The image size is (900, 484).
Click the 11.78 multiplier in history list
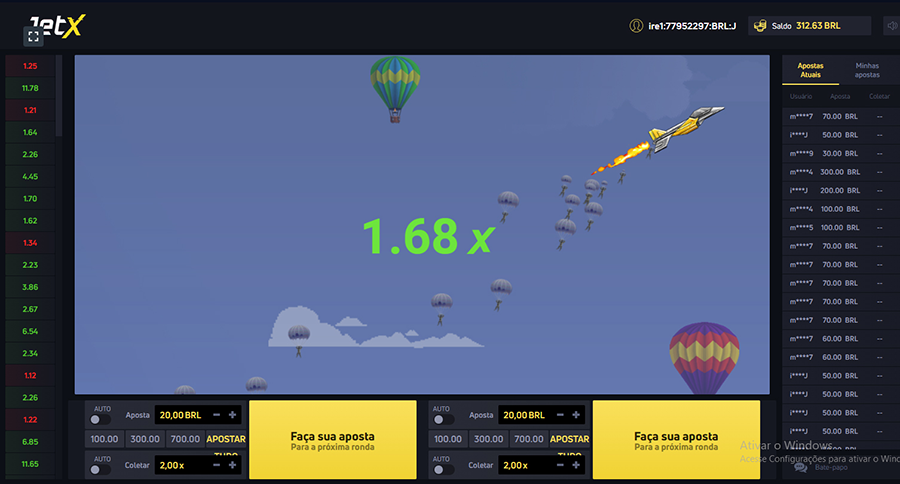tap(30, 88)
